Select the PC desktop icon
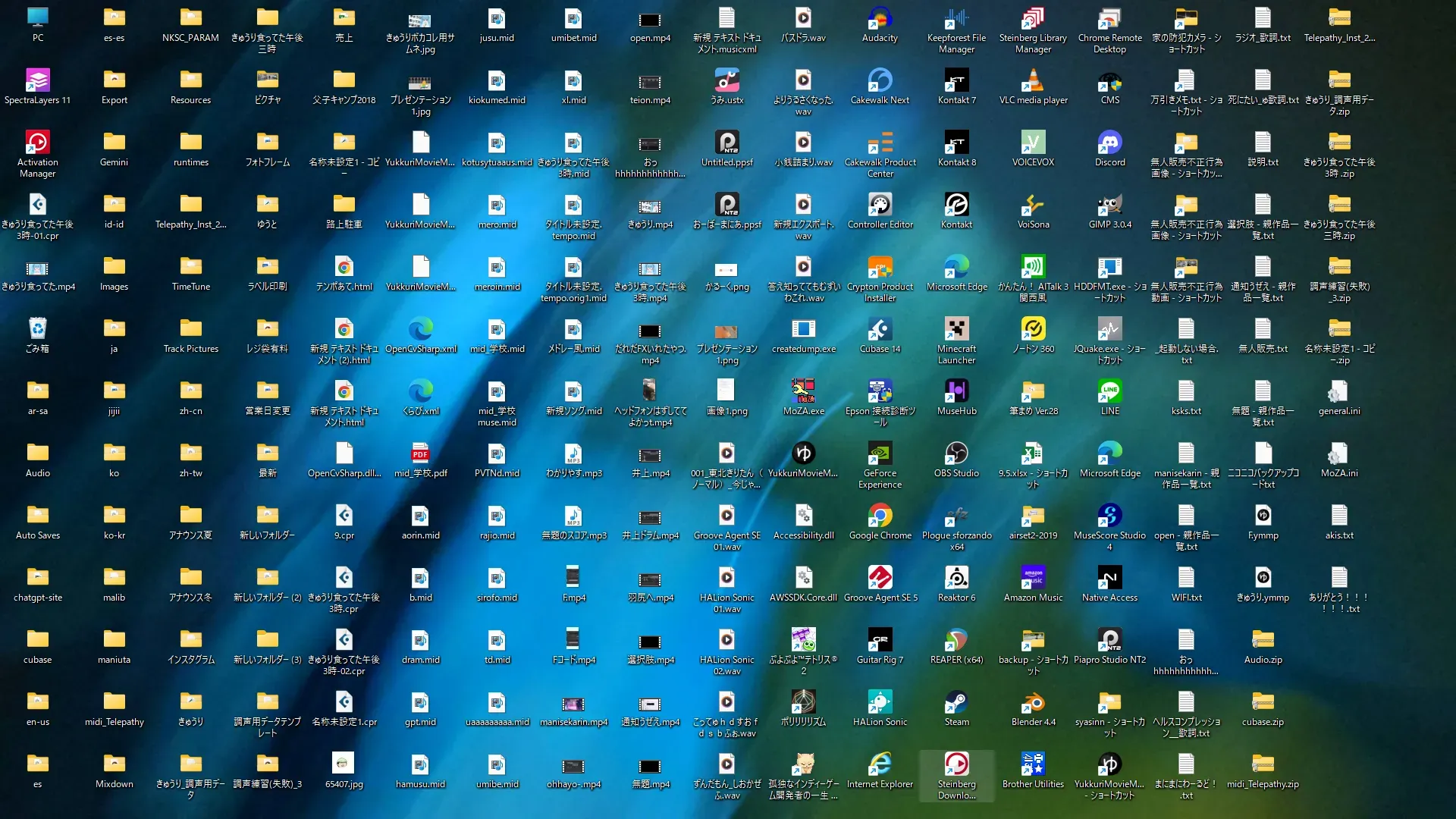Viewport: 1456px width, 819px height. tap(37, 19)
